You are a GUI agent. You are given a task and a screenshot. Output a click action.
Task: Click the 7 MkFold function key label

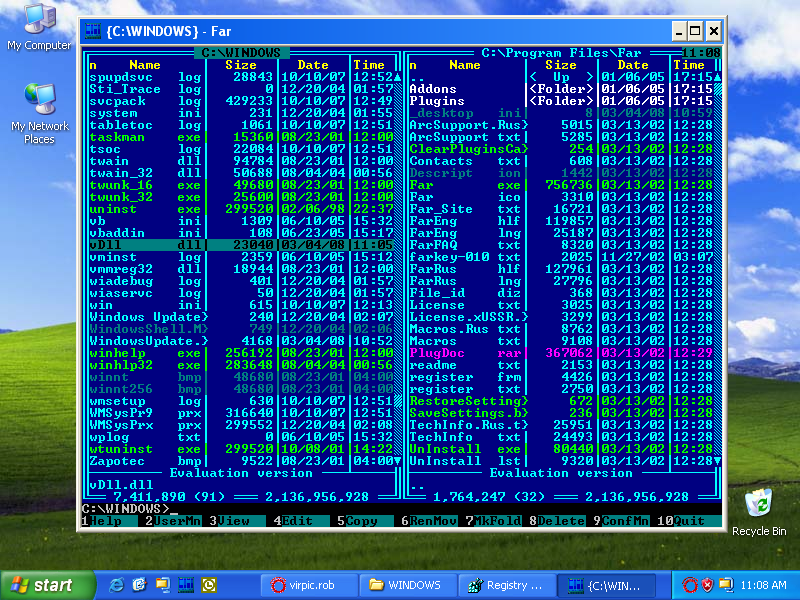[493, 521]
